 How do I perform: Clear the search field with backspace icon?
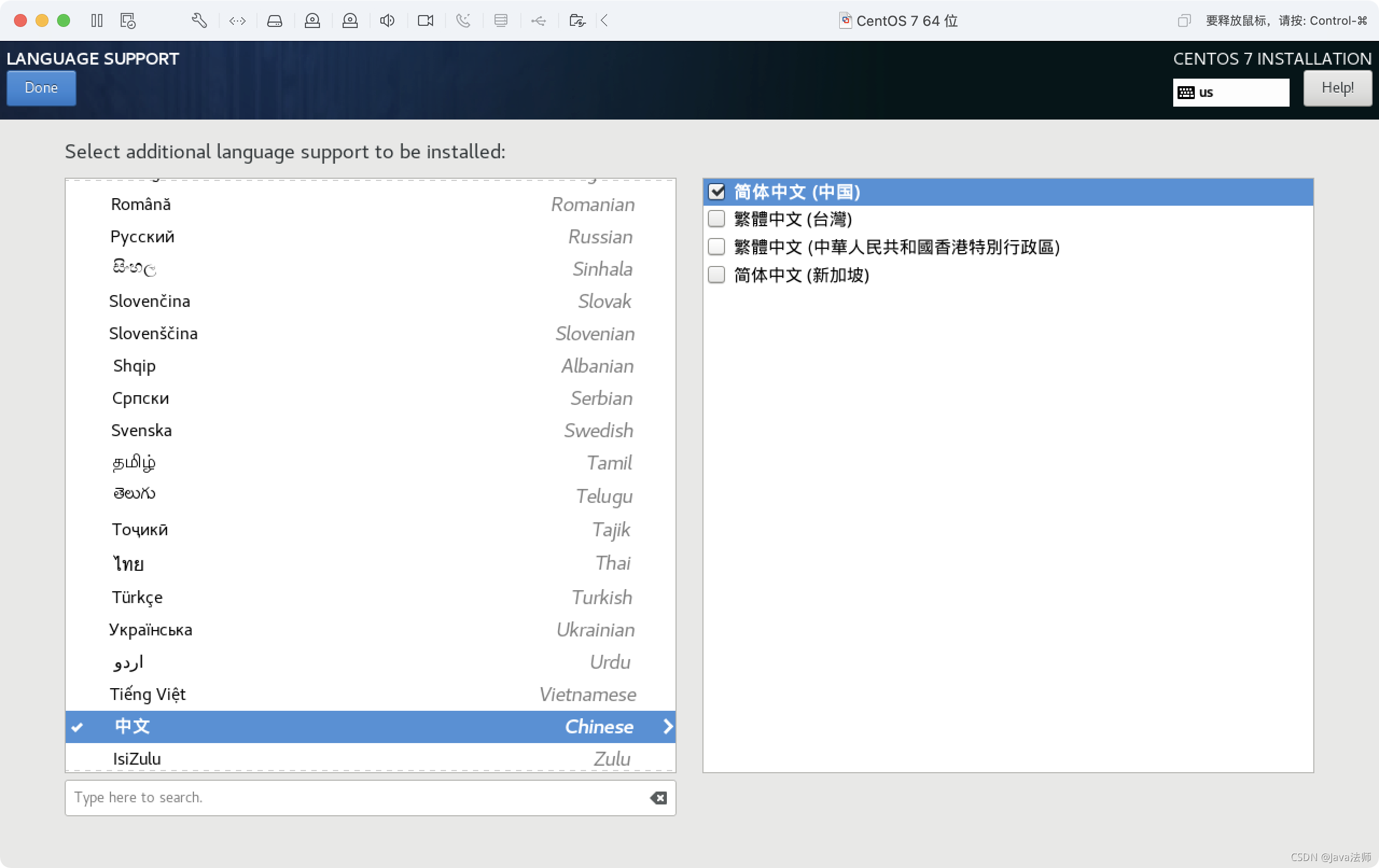658,797
